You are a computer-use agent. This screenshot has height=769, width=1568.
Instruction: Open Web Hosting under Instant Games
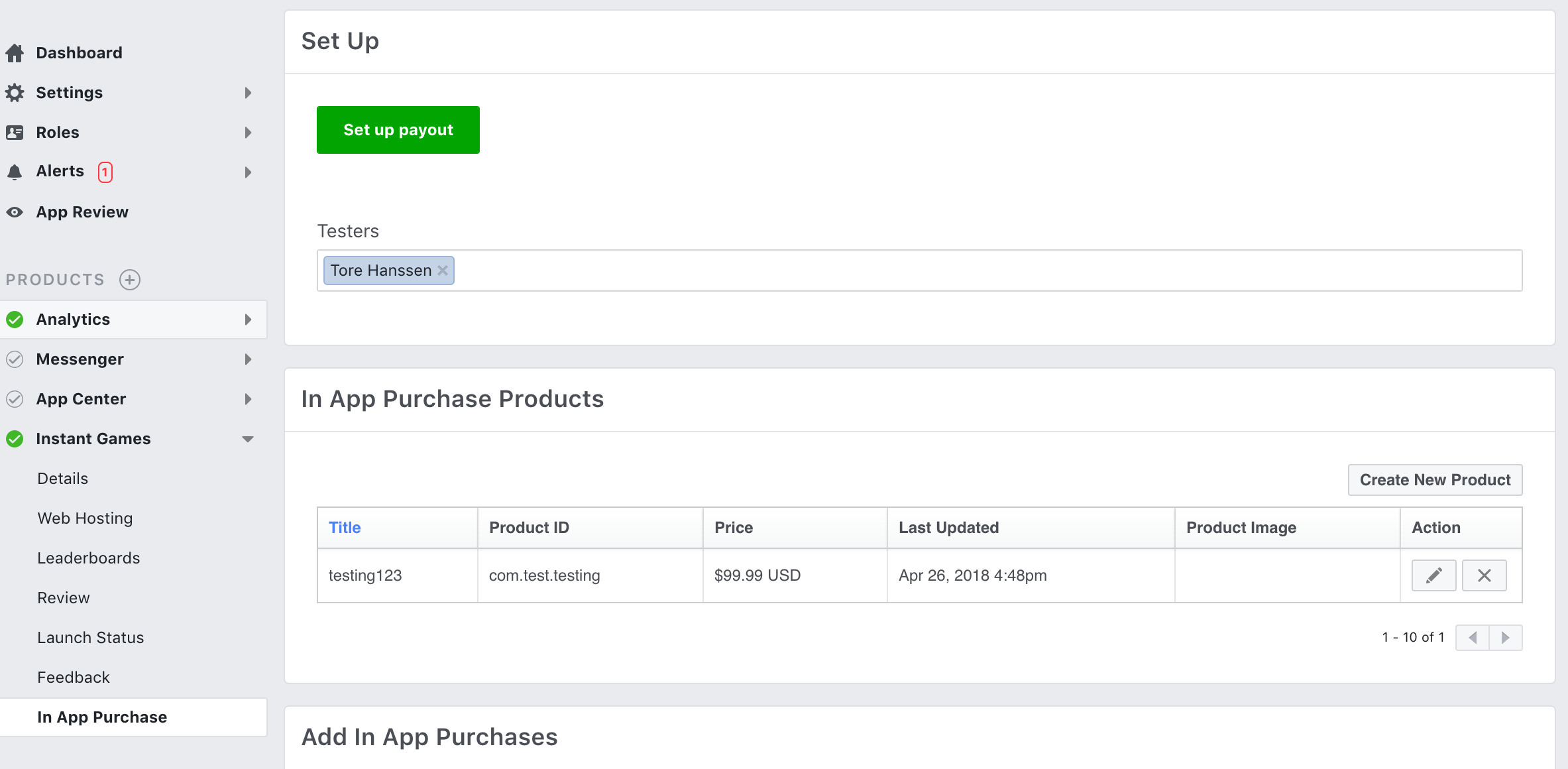coord(85,518)
